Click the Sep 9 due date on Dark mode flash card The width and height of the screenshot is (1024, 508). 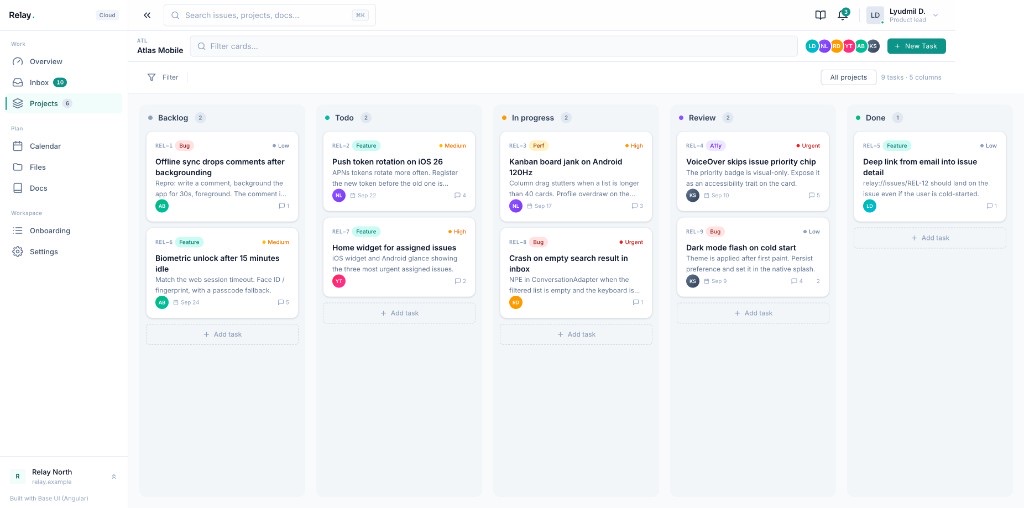coord(715,281)
